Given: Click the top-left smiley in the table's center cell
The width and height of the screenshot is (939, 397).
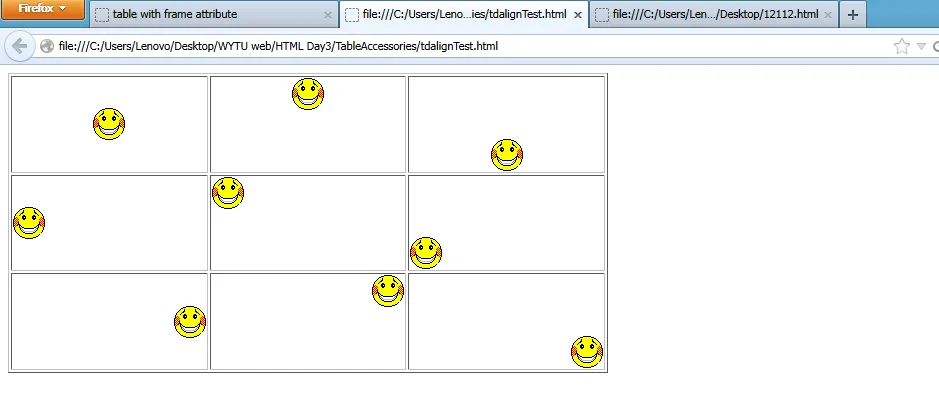Looking at the screenshot, I should [x=228, y=193].
